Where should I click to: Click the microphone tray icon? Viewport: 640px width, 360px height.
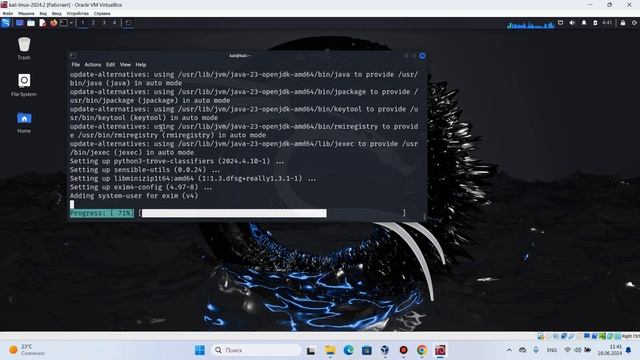[x=536, y=350]
